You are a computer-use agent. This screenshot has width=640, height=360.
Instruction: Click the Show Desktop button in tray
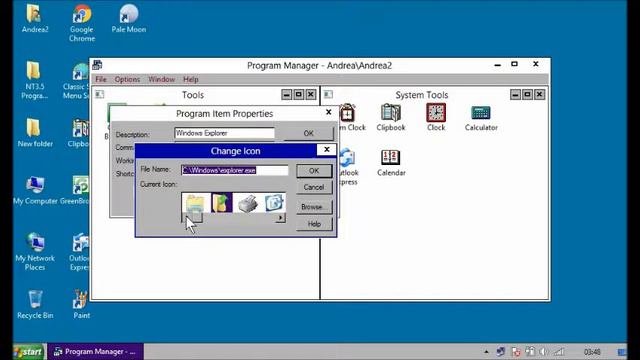pyautogui.click(x=622, y=352)
